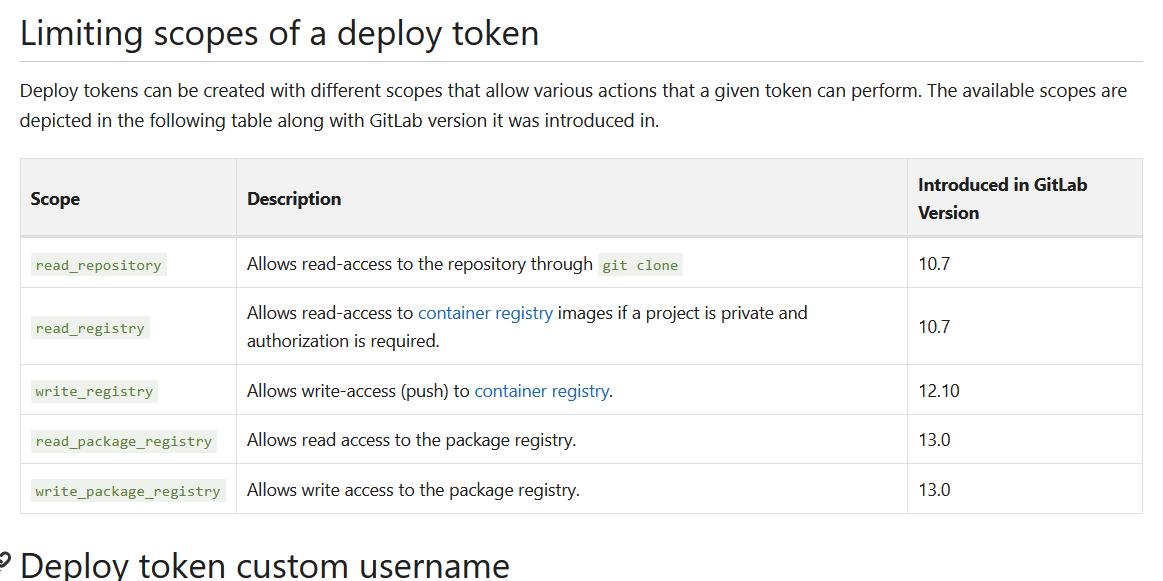1163x581 pixels.
Task: Click the 13.0 version in write_package_registry row
Action: pyautogui.click(x=934, y=490)
